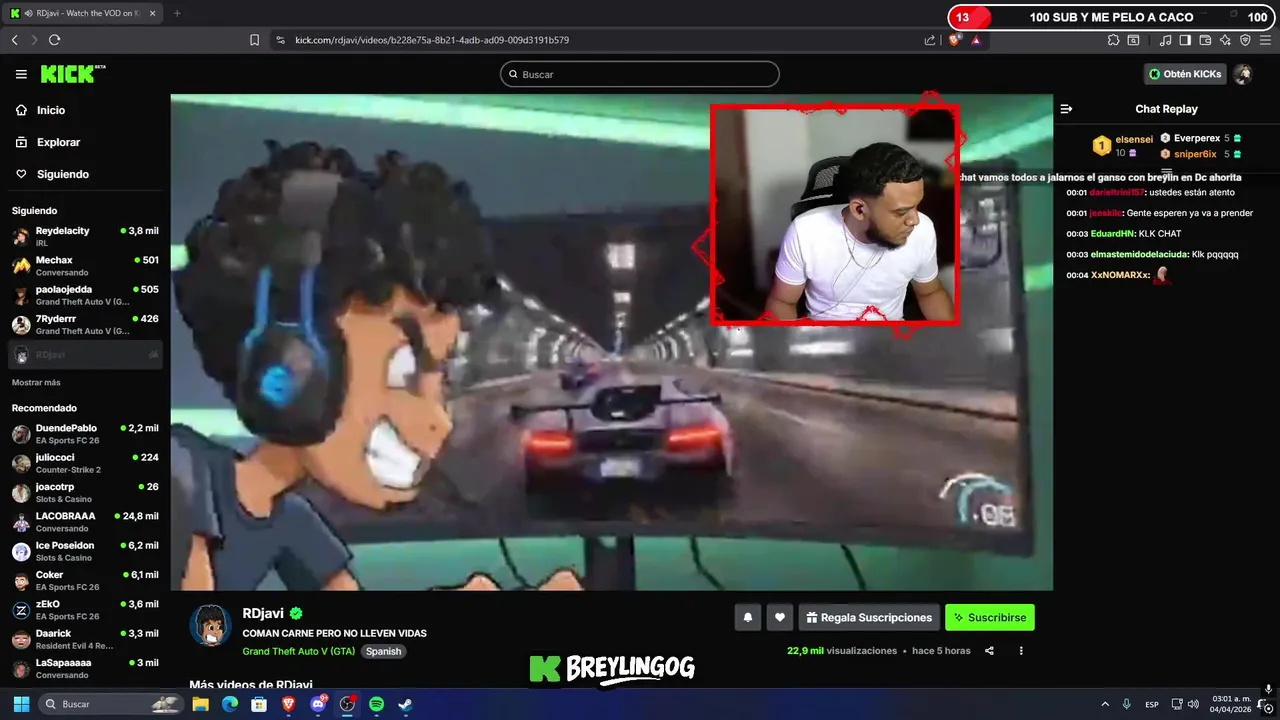
Task: Open zEkO recommended channel
Action: 85,610
